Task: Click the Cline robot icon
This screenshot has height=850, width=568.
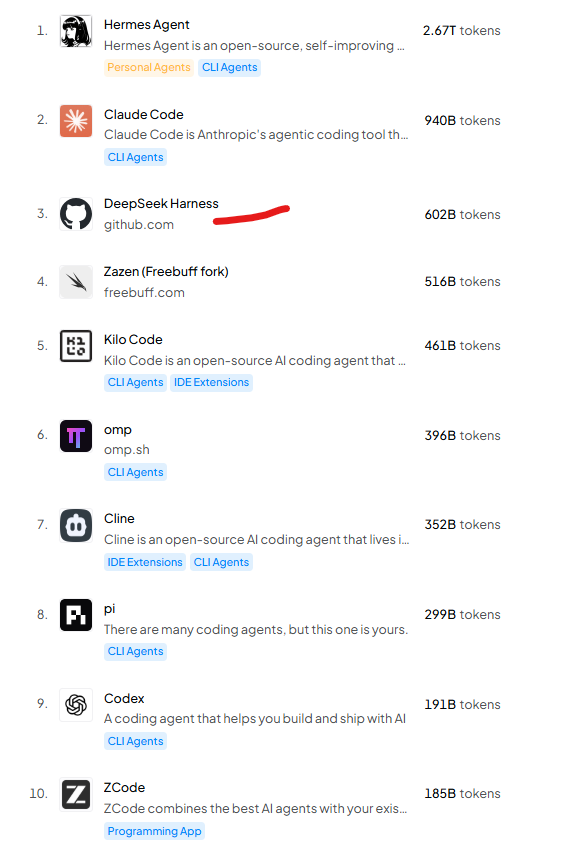Action: coord(76,525)
